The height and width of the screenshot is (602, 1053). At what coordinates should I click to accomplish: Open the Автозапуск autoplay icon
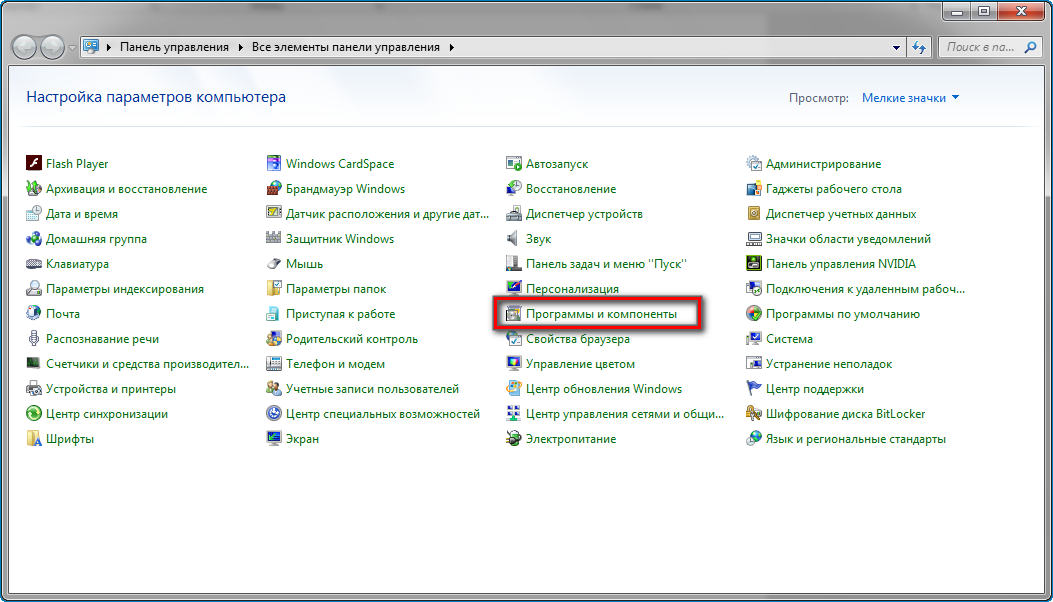(514, 164)
